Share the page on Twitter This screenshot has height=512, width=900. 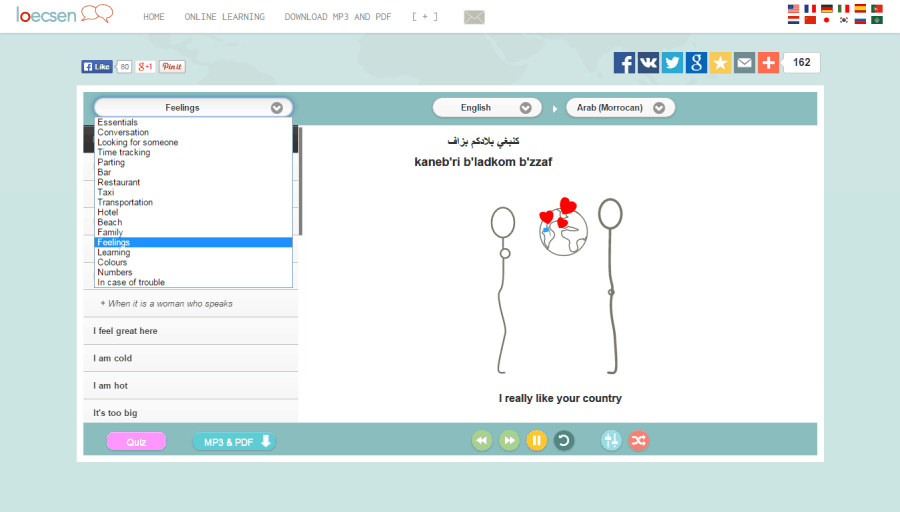[672, 63]
